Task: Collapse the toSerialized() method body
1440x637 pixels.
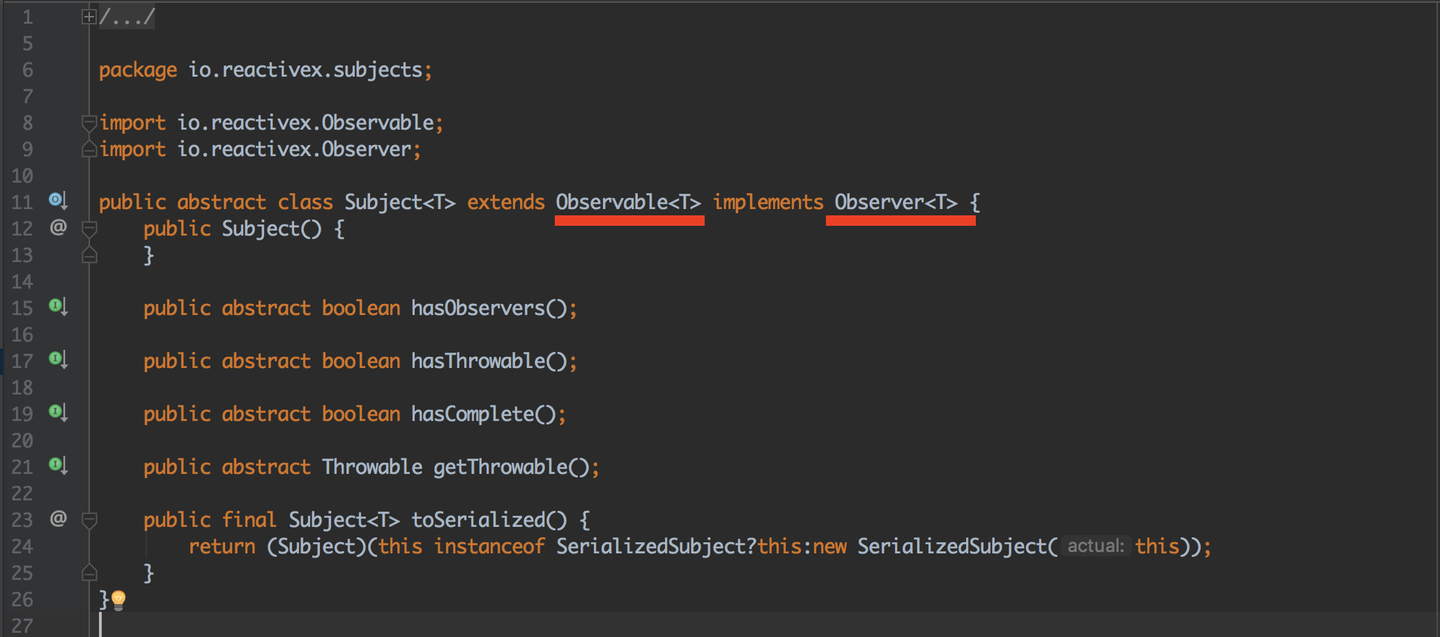Action: click(89, 520)
